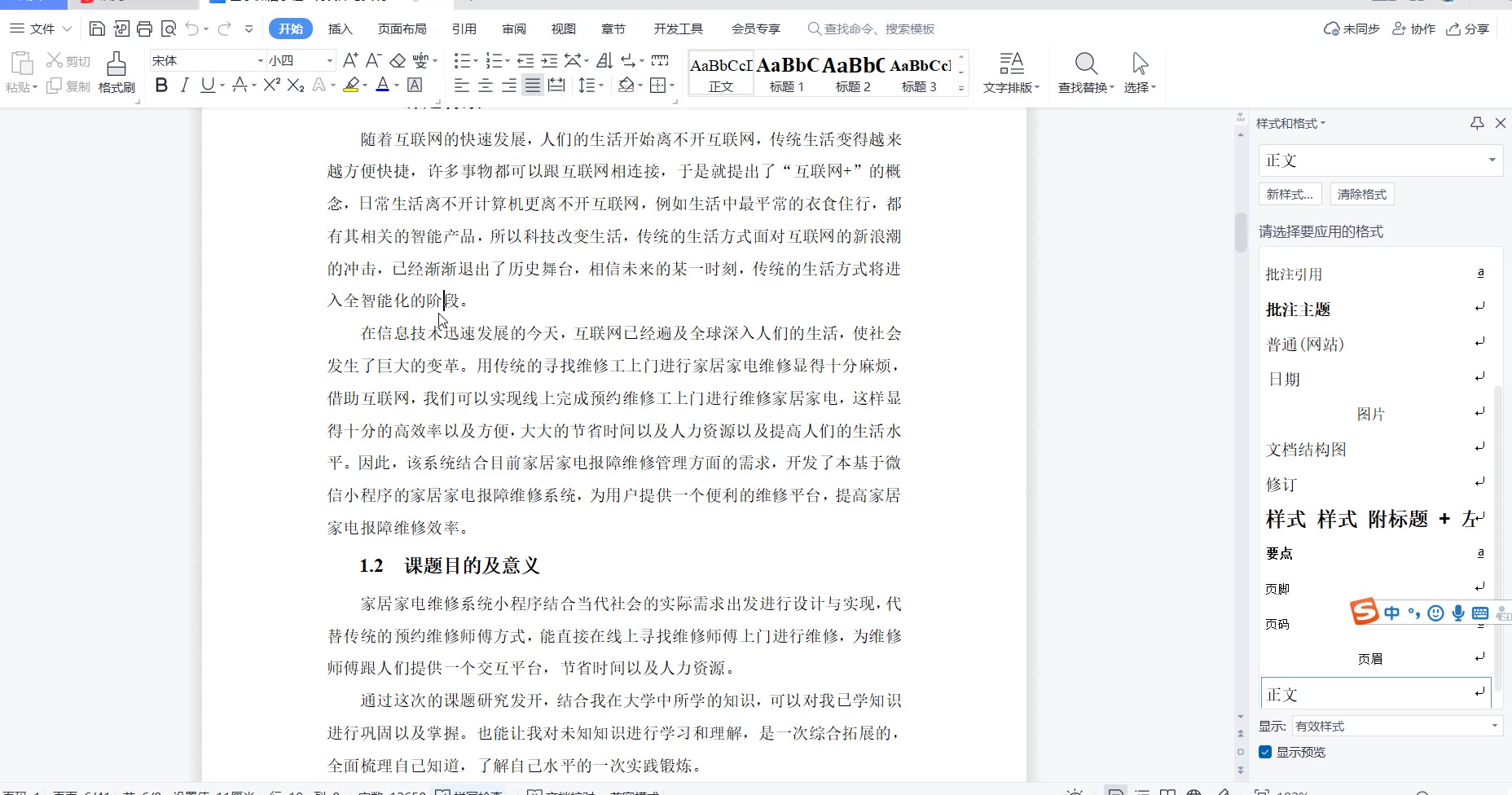Open the 页面布局 ribbon tab

[402, 29]
